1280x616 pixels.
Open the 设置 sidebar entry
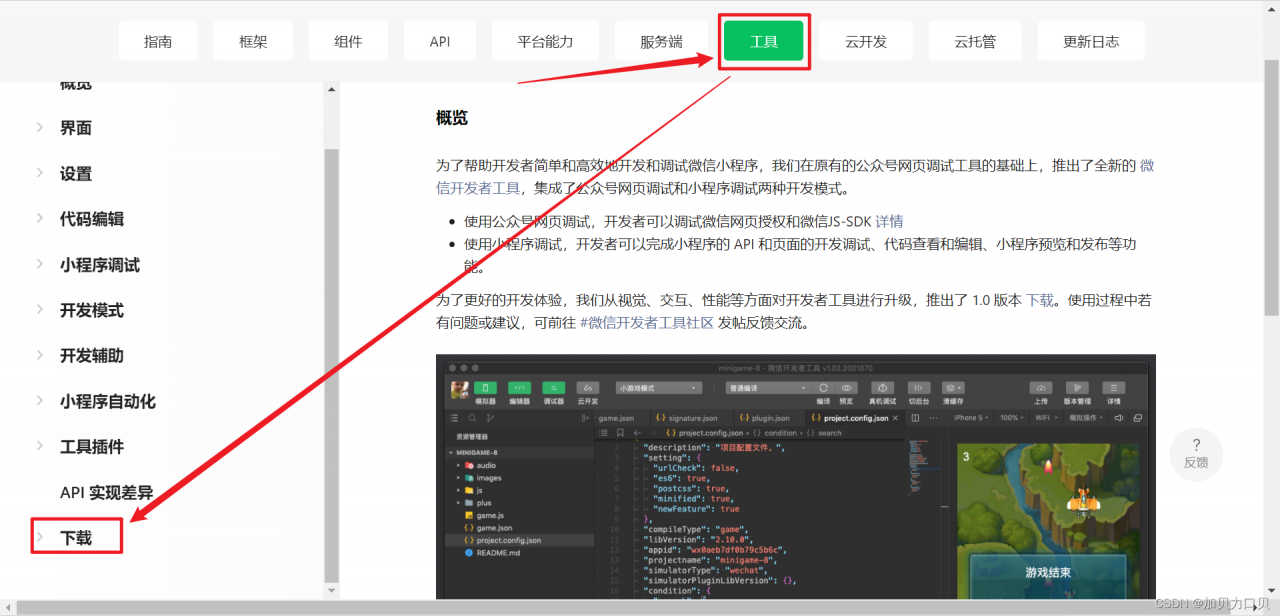(x=76, y=174)
